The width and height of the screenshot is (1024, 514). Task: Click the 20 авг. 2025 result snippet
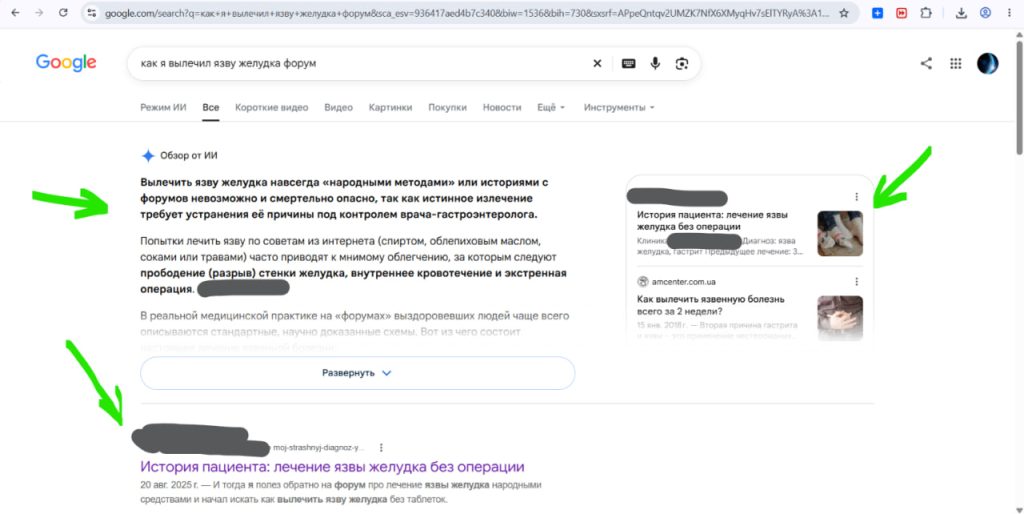click(341, 492)
